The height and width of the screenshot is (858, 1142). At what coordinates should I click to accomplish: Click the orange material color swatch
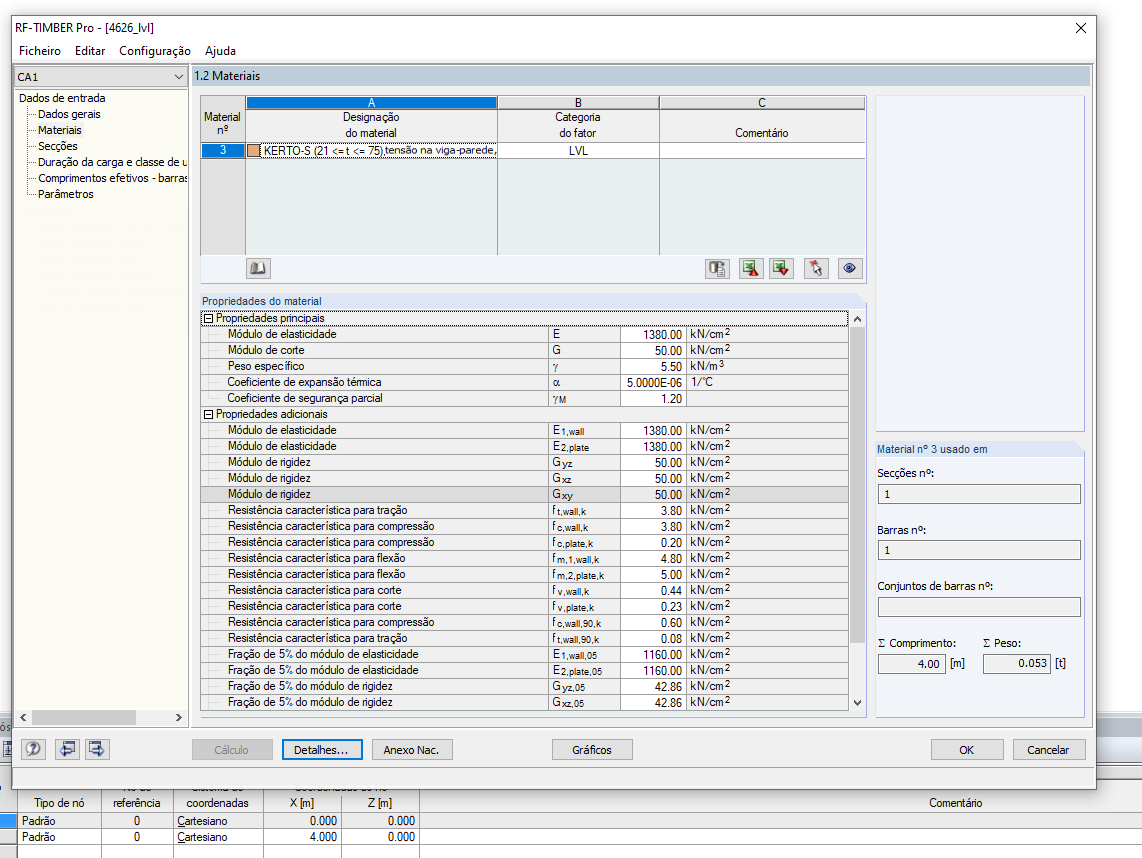(x=253, y=151)
